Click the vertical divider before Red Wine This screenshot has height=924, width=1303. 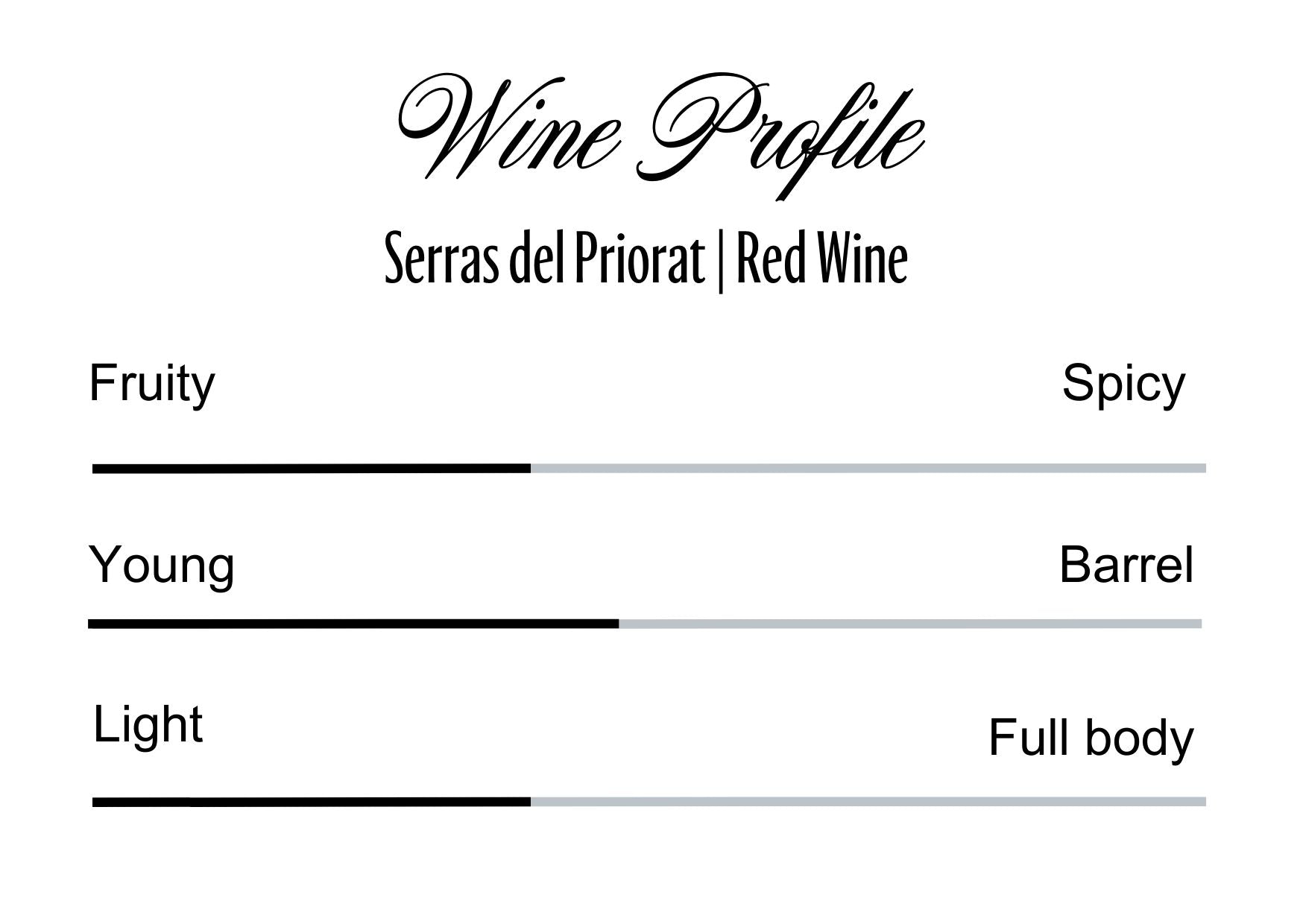(720, 262)
